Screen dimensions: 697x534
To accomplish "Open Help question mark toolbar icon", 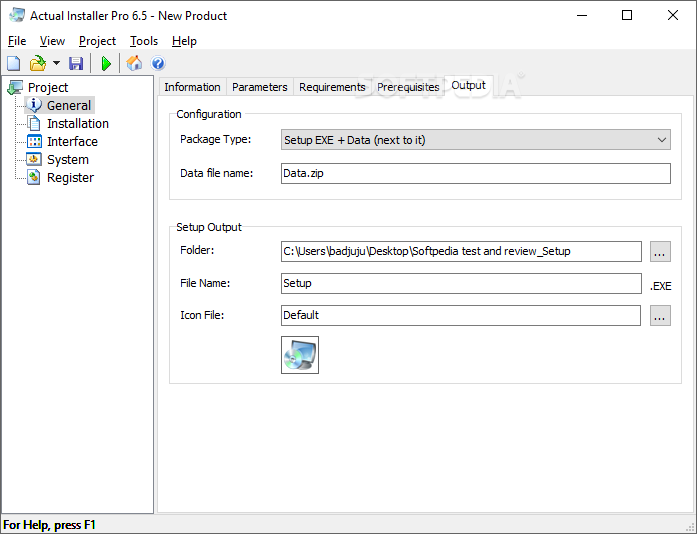I will point(158,64).
